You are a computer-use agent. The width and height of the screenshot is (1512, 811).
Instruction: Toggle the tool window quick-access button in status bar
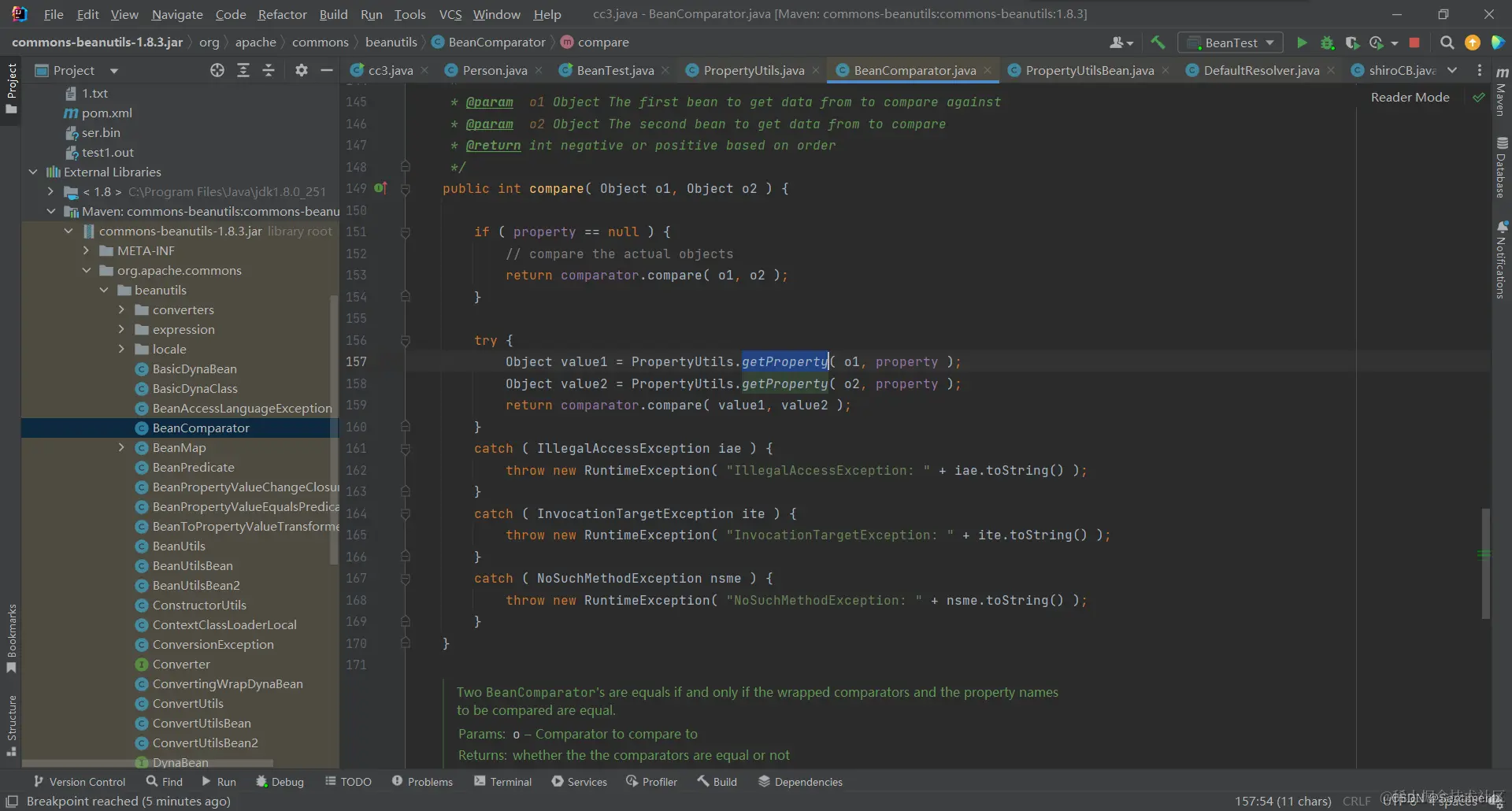tap(12, 802)
